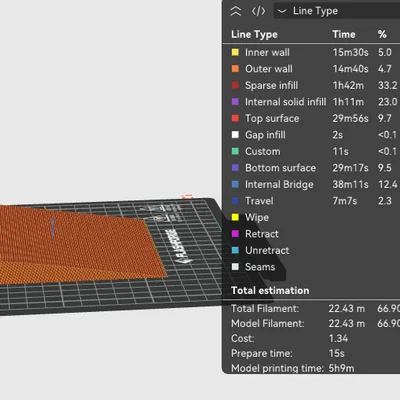This screenshot has height=400, width=400.
Task: Toggle Internal Bridge blue swatch
Action: [x=235, y=184]
